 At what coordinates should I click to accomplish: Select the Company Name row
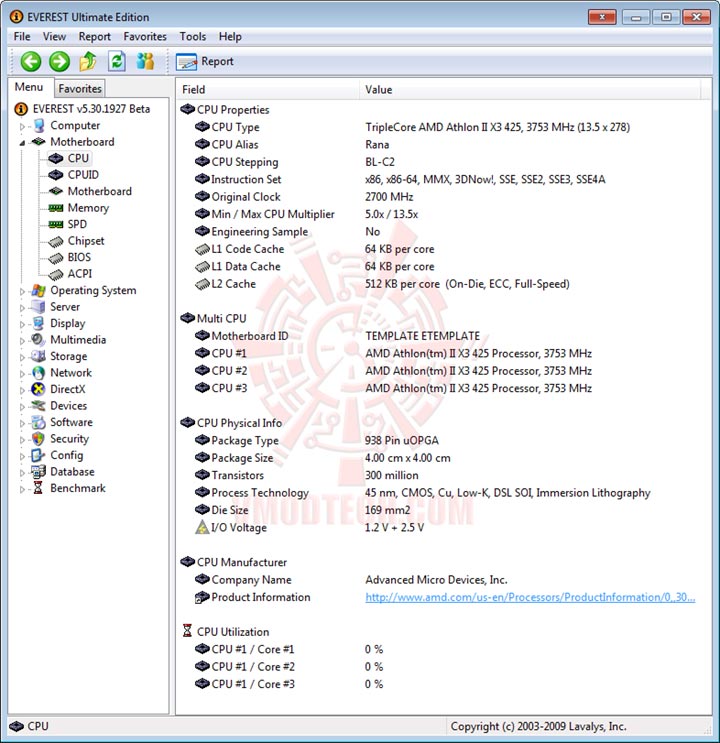[x=445, y=580]
